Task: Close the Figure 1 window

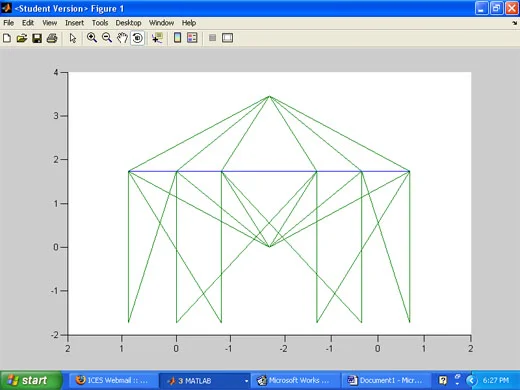Action: coord(512,8)
